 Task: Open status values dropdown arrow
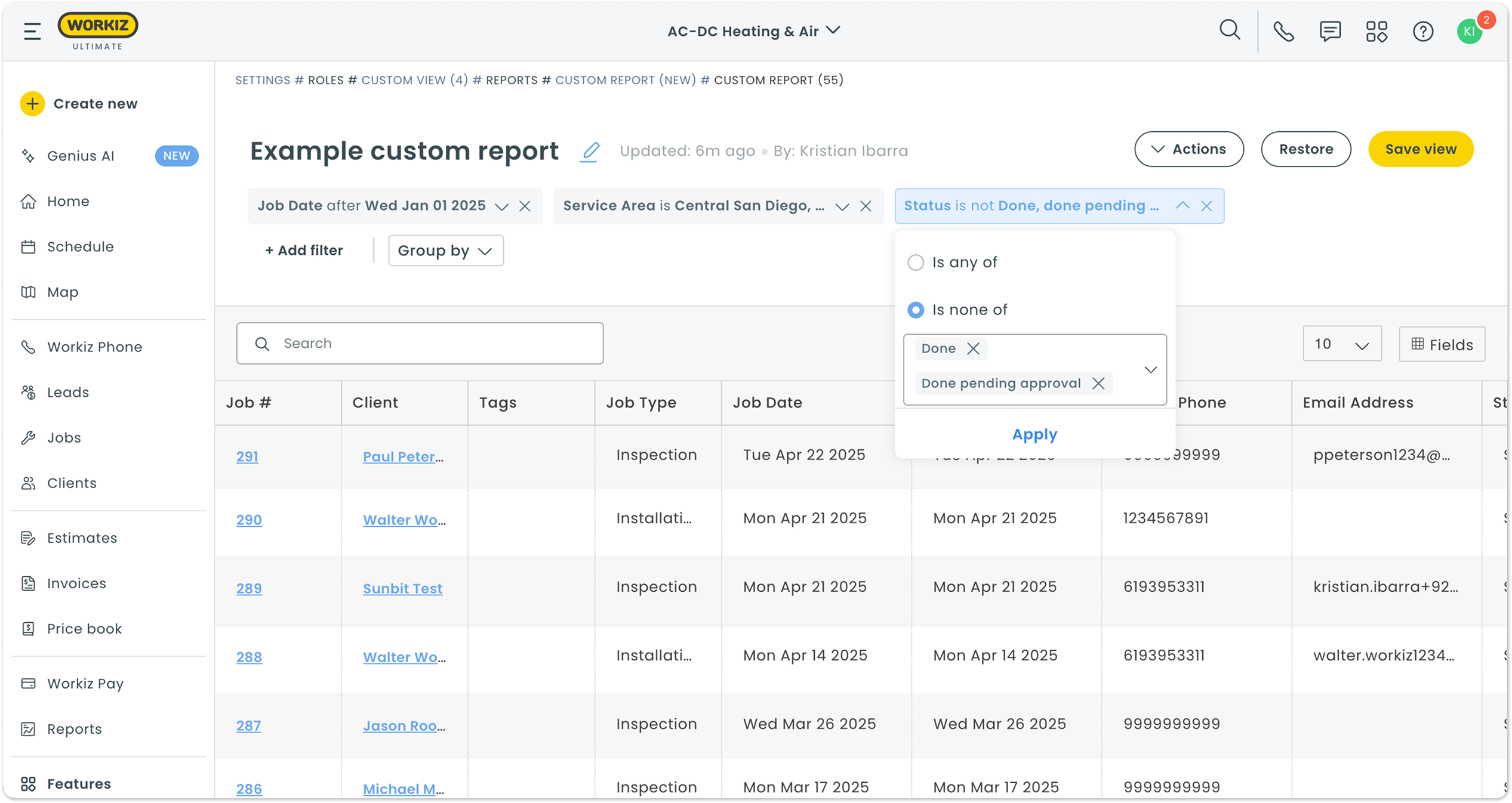point(1150,370)
